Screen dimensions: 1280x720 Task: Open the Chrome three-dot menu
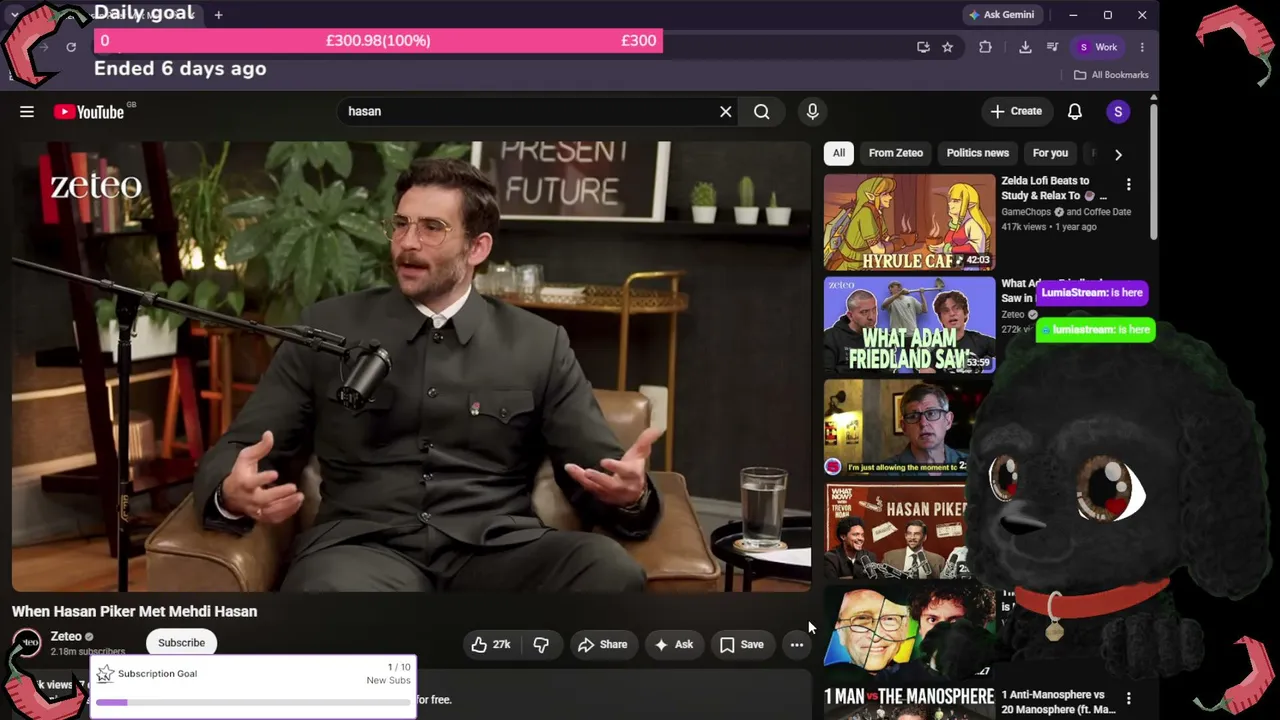click(x=1142, y=47)
